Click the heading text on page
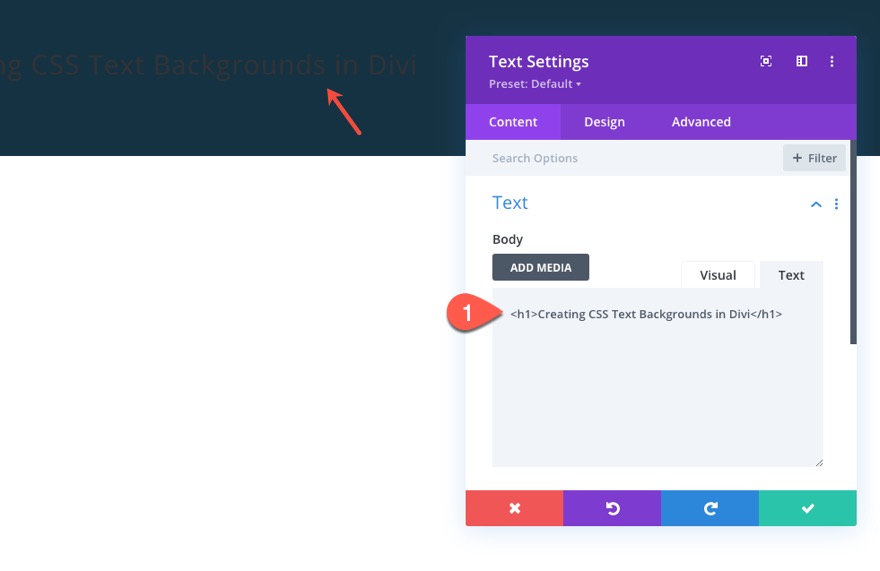This screenshot has width=880, height=571. point(208,66)
